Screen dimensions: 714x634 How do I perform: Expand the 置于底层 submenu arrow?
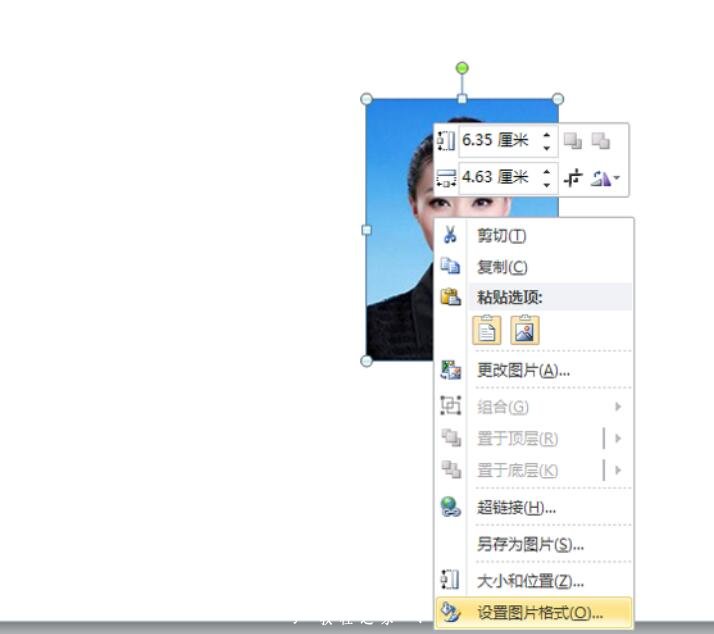[618, 470]
